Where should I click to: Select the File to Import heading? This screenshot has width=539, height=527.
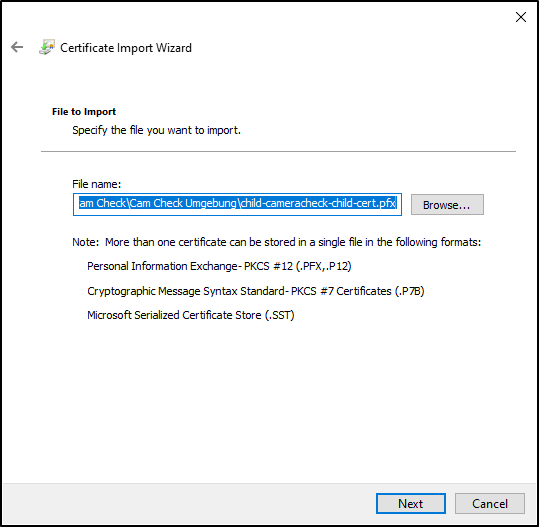(84, 112)
